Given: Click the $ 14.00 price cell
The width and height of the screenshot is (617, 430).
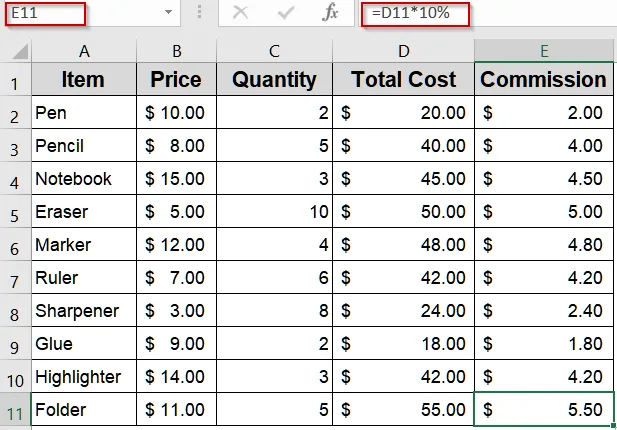Looking at the screenshot, I should [x=177, y=377].
